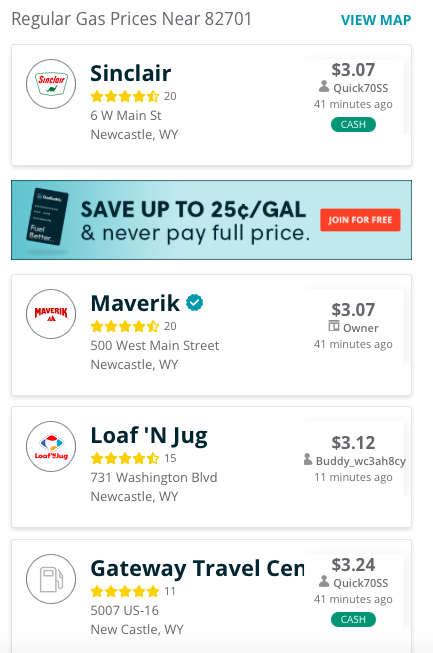Click the Gateway Travel Center gas pump icon
This screenshot has width=433, height=653.
pos(51,579)
